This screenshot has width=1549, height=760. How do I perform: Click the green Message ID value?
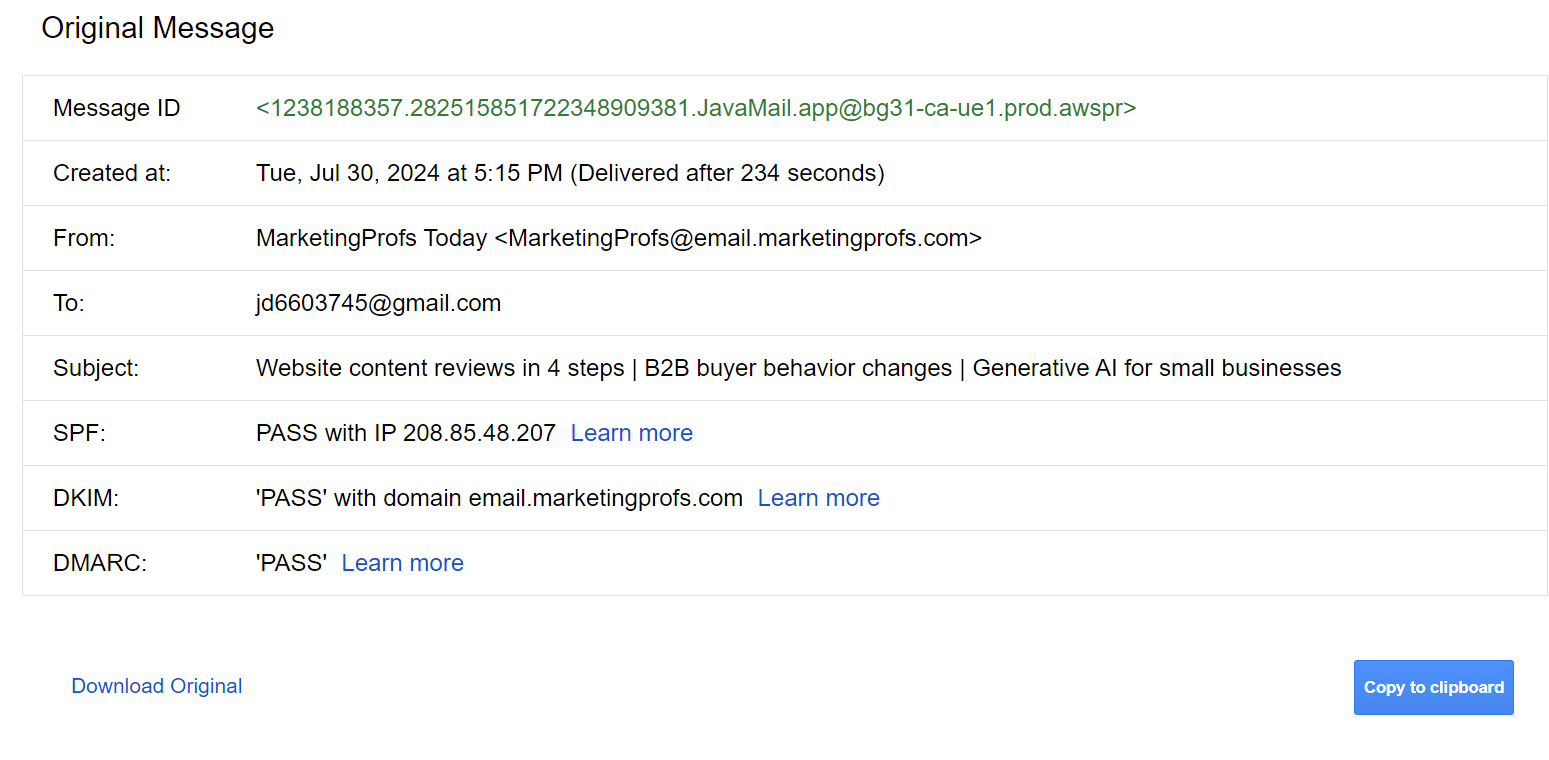pos(695,108)
